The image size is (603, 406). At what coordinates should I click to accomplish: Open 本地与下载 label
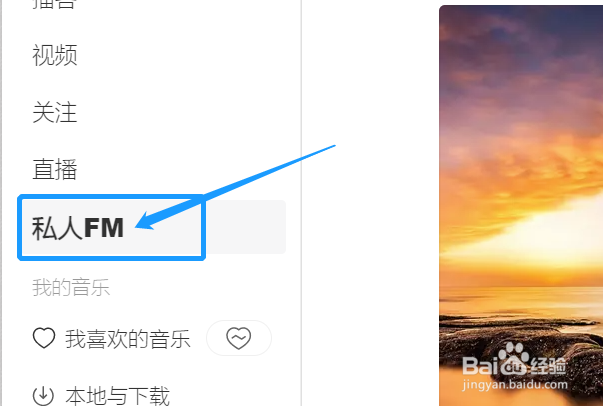[118, 396]
